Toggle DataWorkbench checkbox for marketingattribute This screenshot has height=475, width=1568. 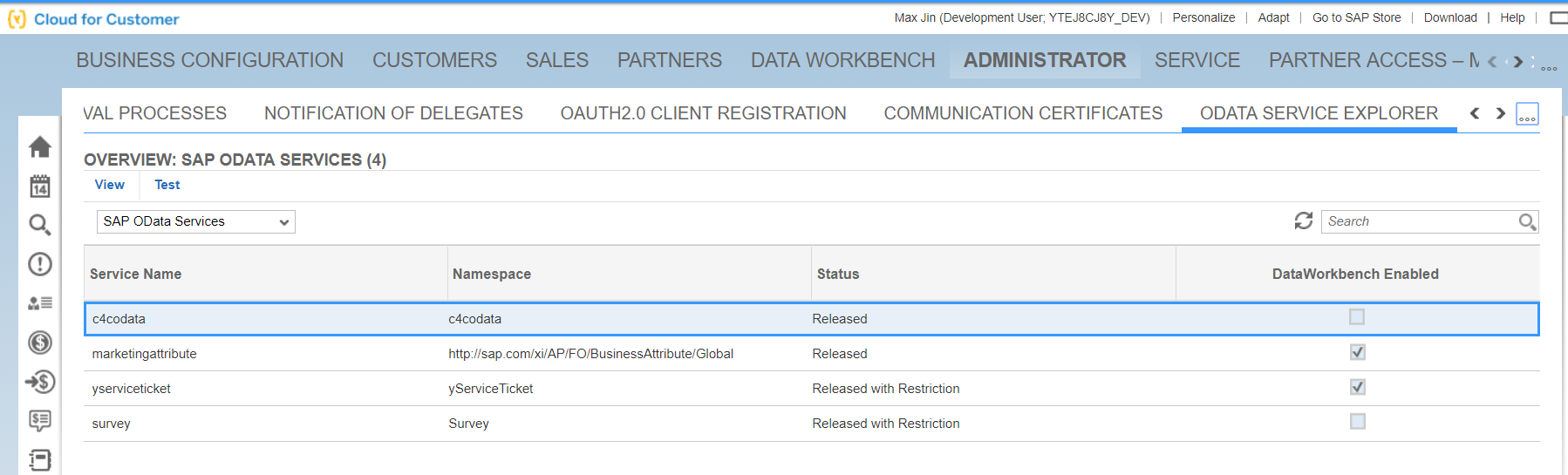tap(1357, 352)
